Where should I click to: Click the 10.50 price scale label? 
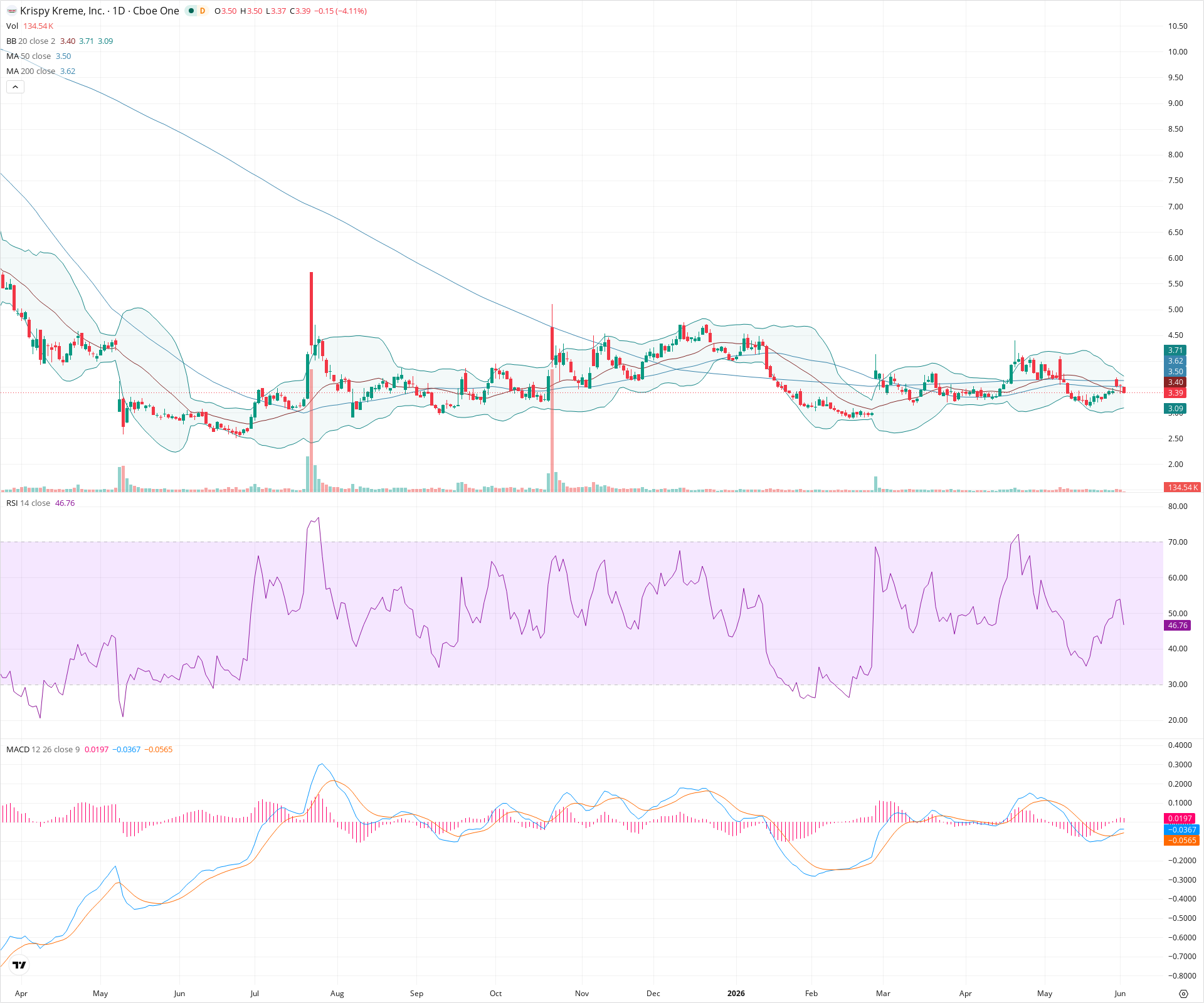1178,26
